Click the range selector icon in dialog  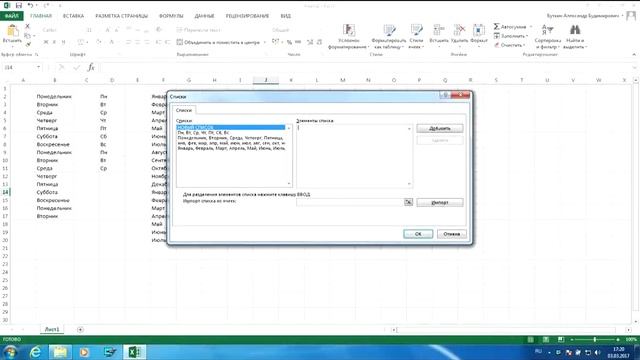click(x=408, y=202)
